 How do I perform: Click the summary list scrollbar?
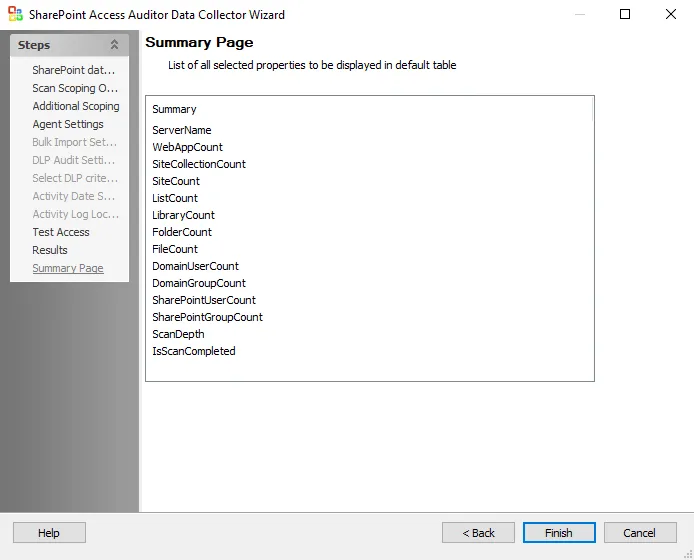click(592, 109)
